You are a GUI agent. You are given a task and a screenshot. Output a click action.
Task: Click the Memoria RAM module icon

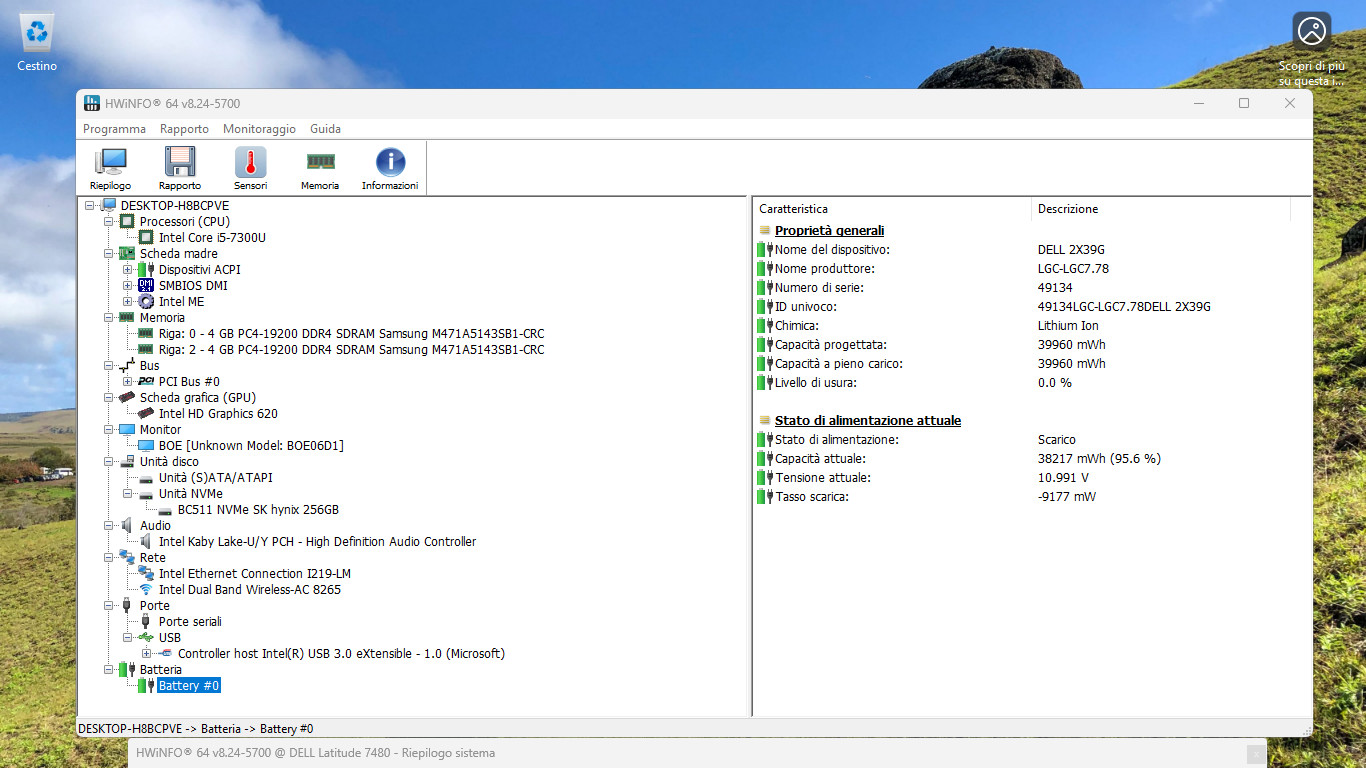(320, 168)
